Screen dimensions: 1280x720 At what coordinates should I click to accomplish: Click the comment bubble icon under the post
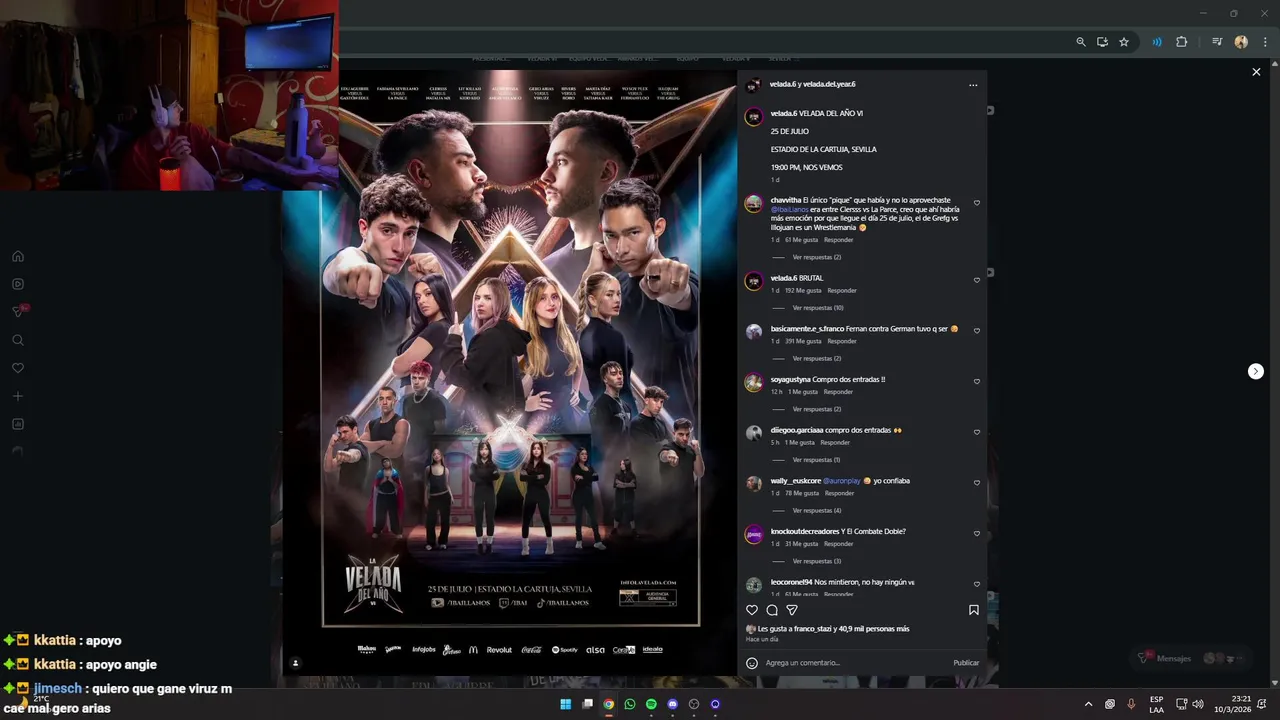click(772, 610)
